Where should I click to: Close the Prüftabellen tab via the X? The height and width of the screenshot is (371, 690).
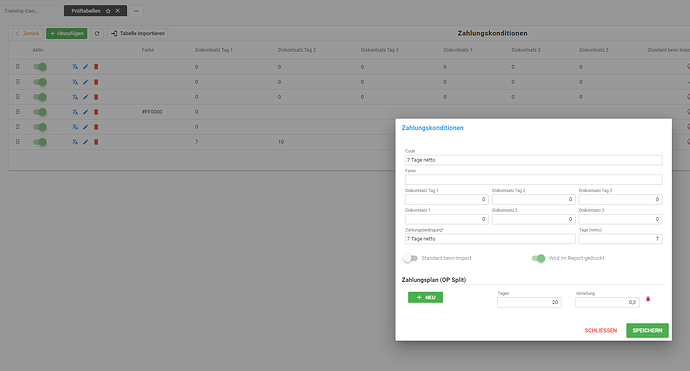coord(117,11)
